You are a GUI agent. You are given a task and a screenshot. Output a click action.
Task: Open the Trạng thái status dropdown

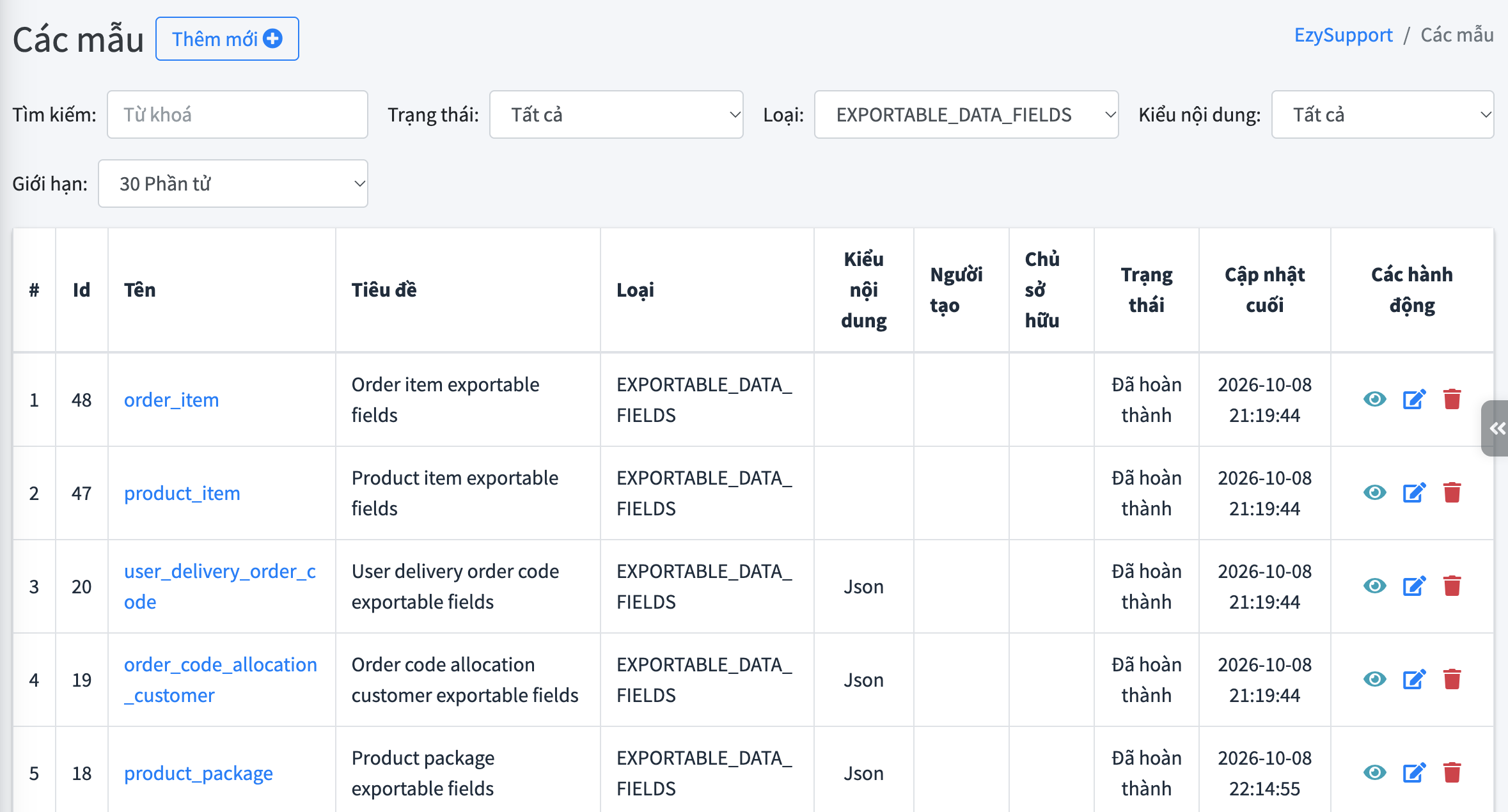tap(616, 114)
